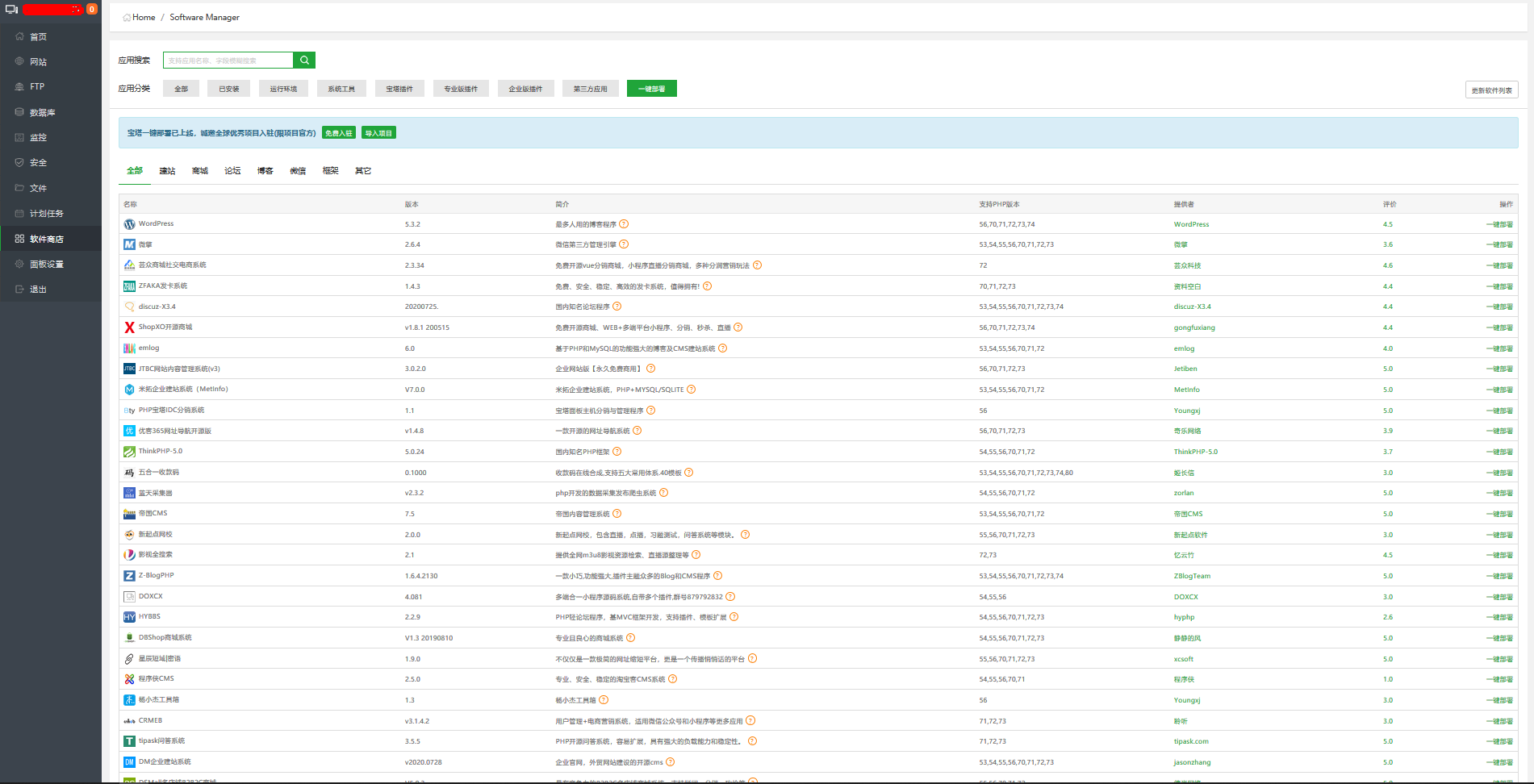This screenshot has width=1534, height=784.
Task: Click 一键部署 link in the WordPress row
Action: coord(1498,224)
